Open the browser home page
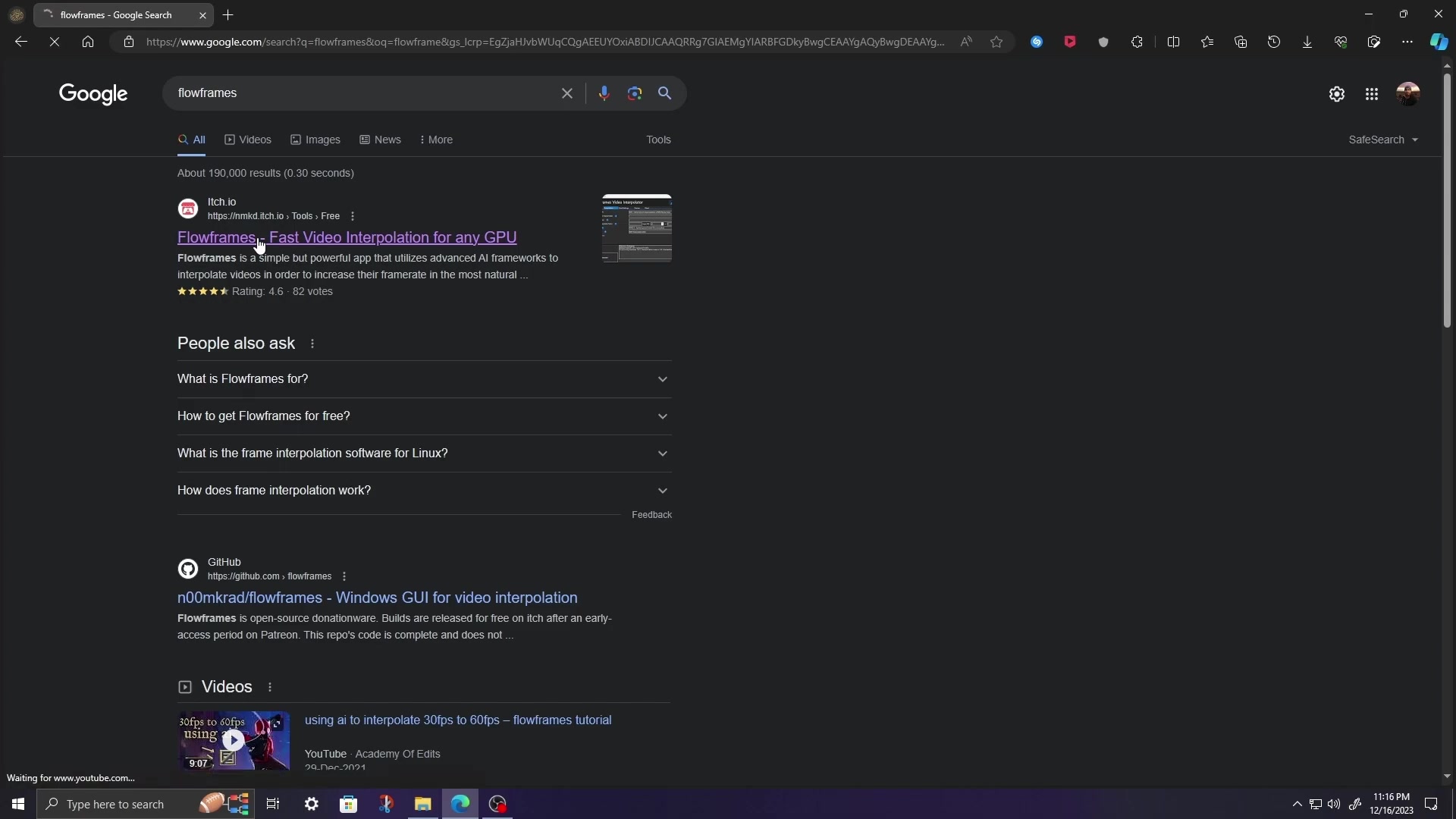1456x819 pixels. tap(88, 42)
